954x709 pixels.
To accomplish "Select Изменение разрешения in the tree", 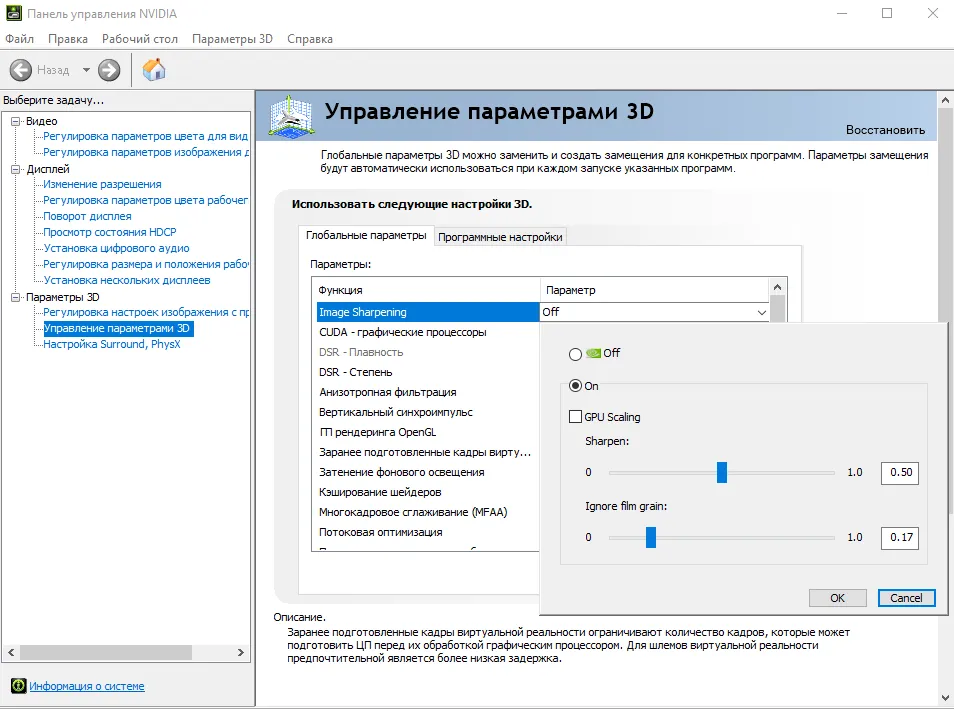I will (102, 184).
